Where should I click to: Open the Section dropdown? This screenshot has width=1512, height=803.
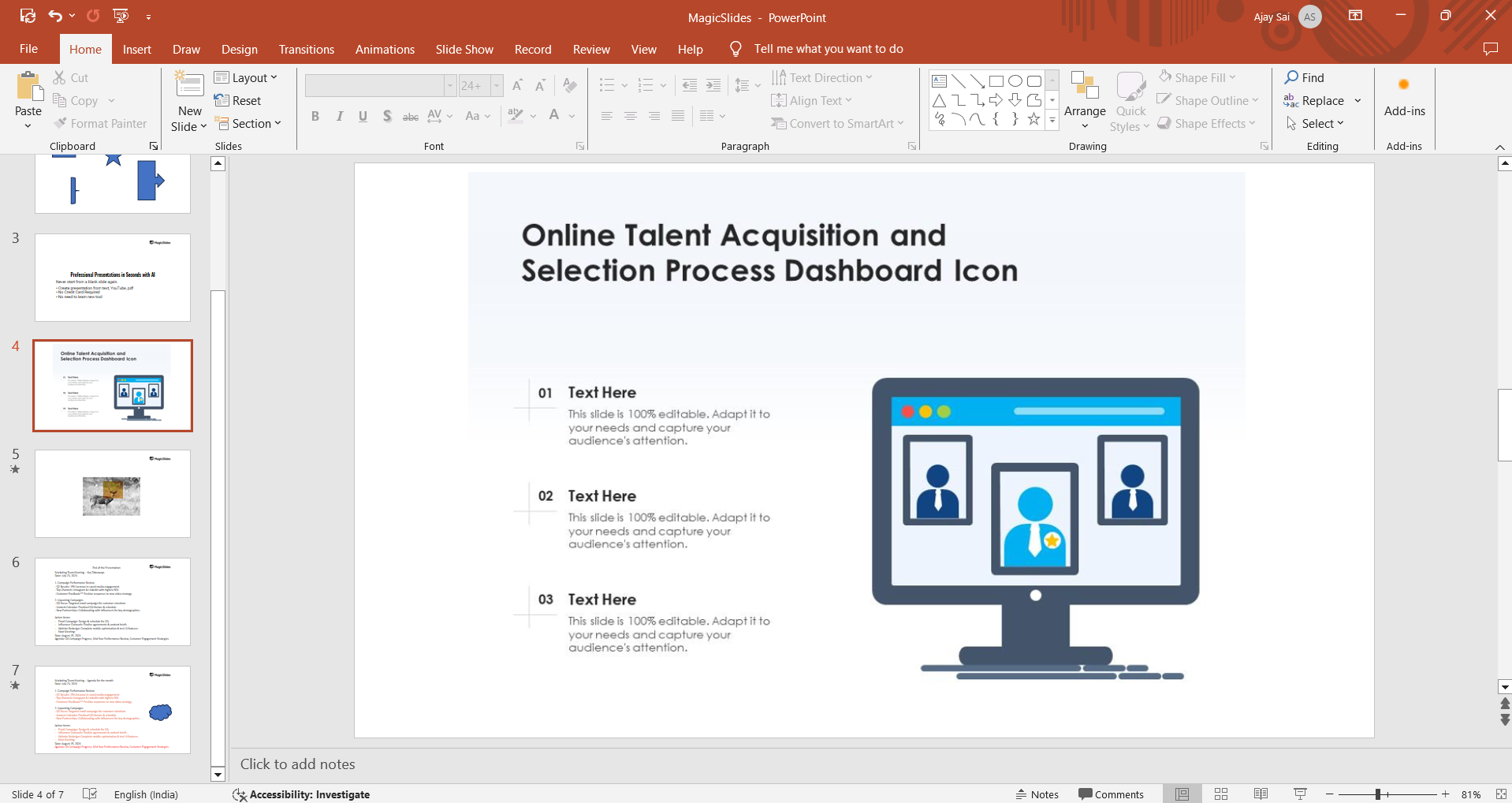[x=248, y=124]
